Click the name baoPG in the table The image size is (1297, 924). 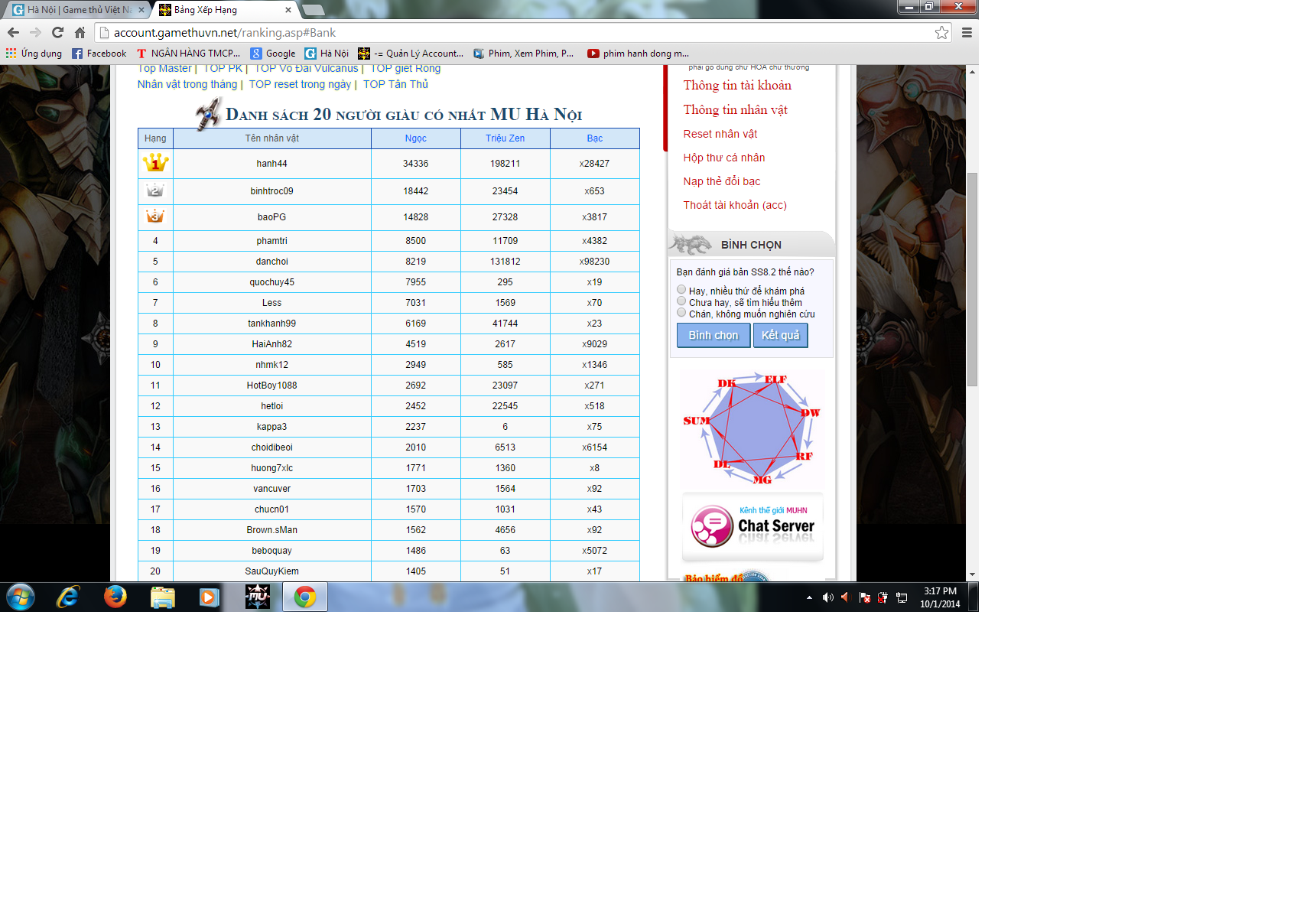point(272,217)
